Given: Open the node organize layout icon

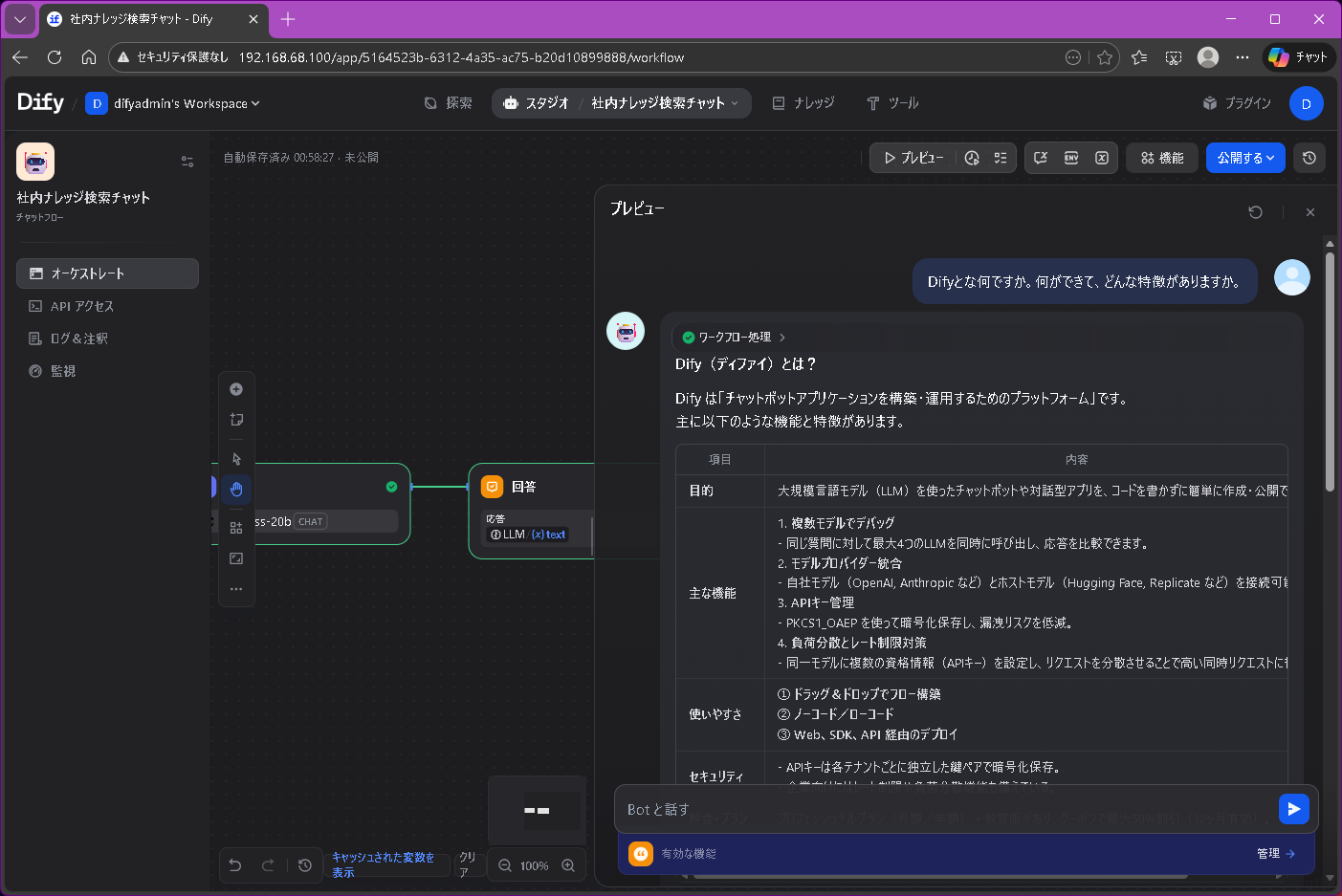Looking at the screenshot, I should [236, 527].
